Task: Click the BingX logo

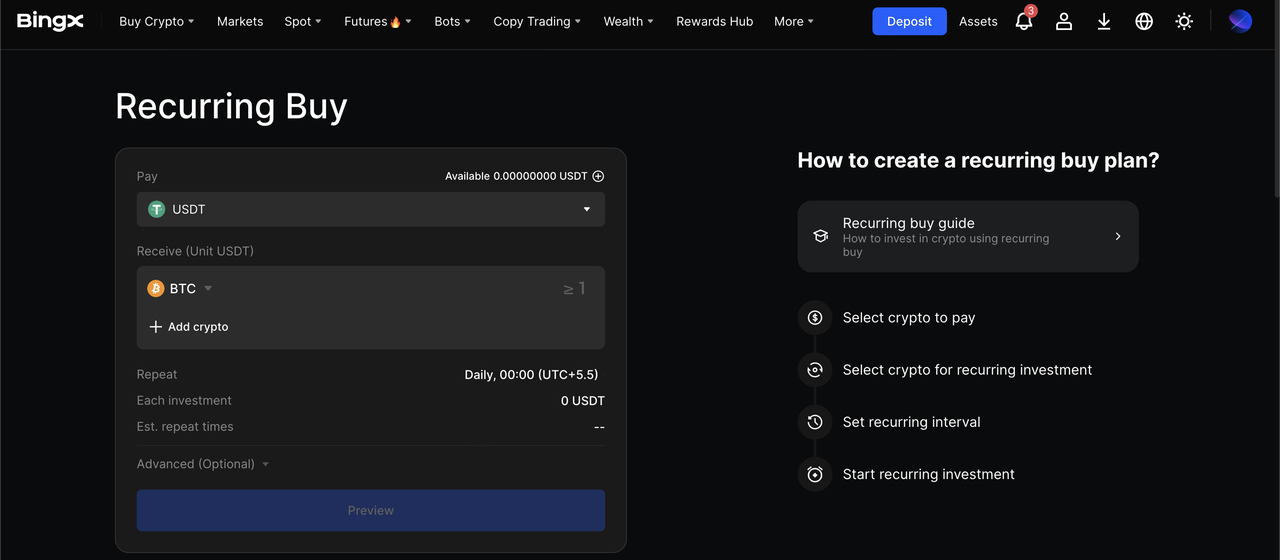Action: click(50, 21)
